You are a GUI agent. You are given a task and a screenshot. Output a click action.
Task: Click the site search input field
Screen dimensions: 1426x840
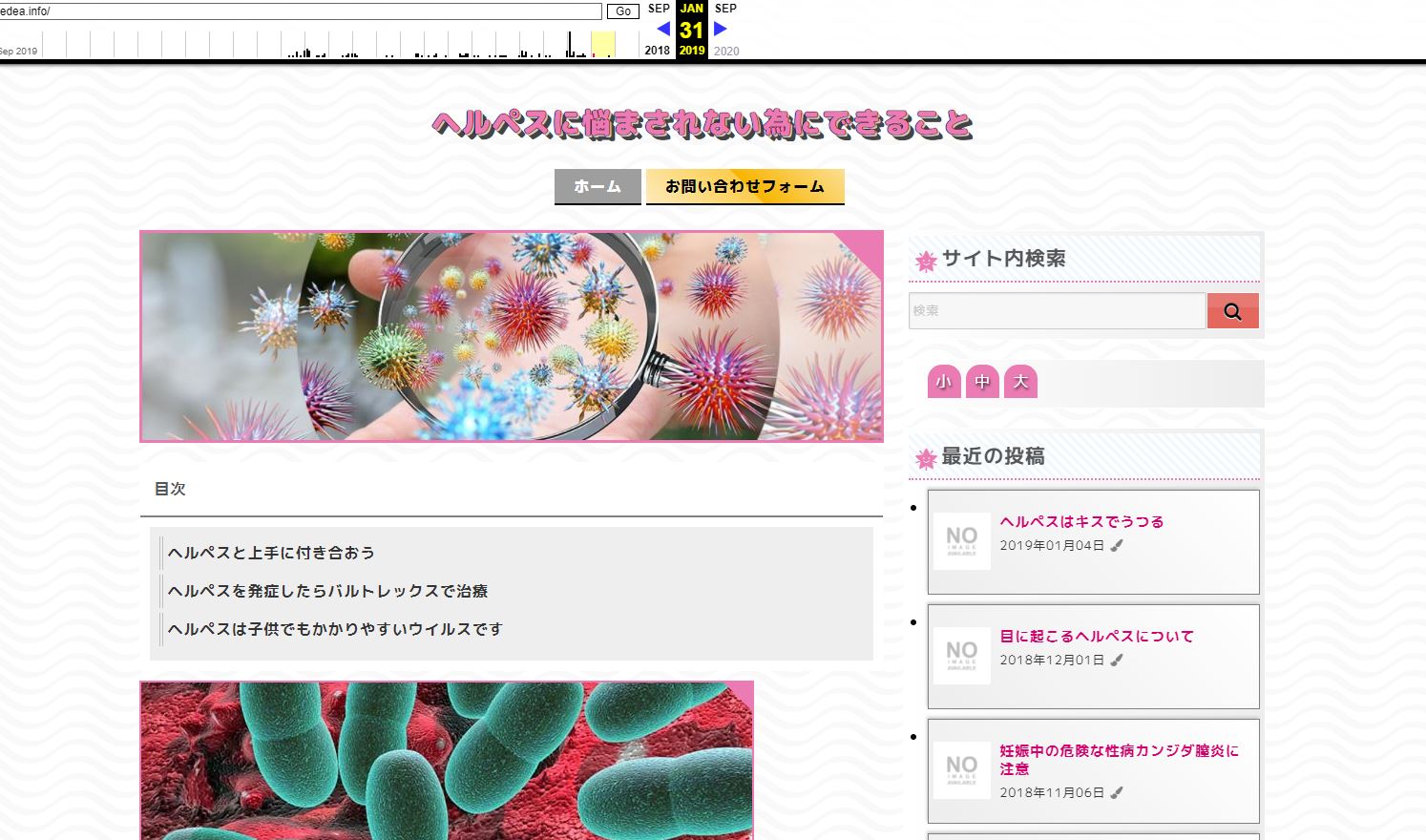pos(1057,311)
